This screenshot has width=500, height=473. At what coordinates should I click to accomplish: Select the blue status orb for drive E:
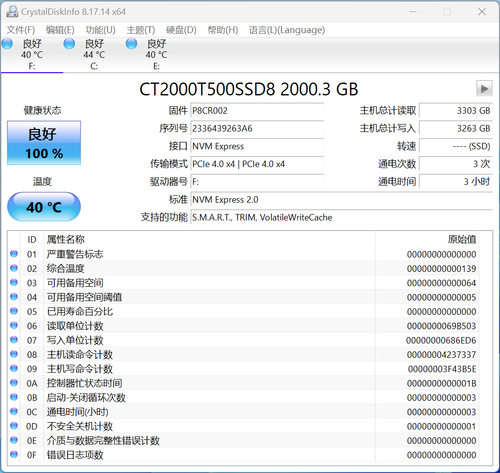coord(131,44)
